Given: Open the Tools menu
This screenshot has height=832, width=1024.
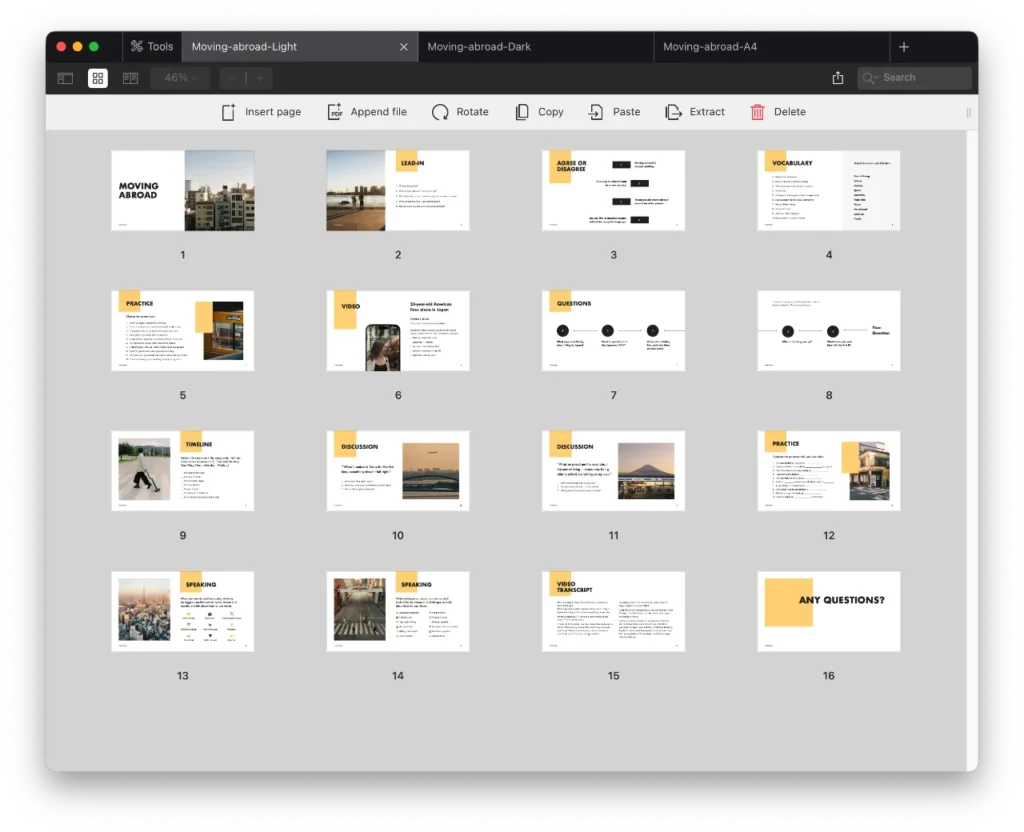Looking at the screenshot, I should click(152, 46).
